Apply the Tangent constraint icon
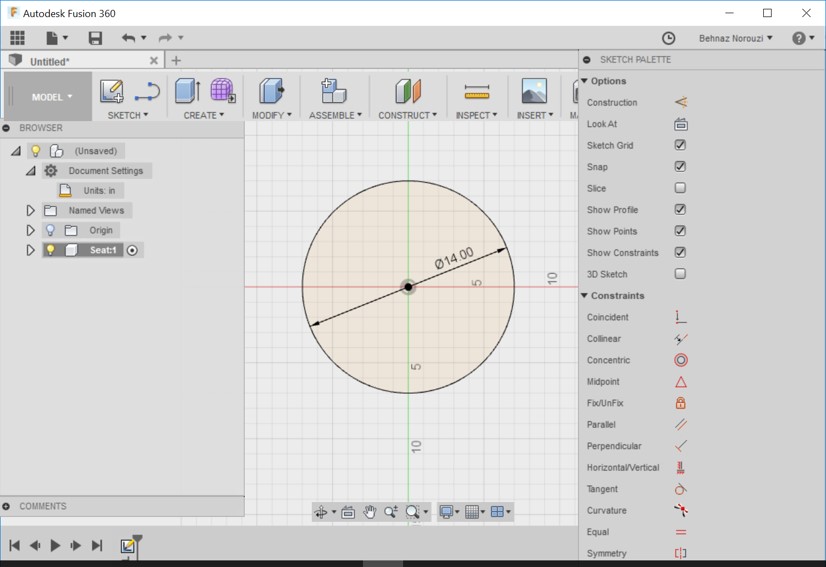Viewport: 826px width, 567px height. (681, 489)
